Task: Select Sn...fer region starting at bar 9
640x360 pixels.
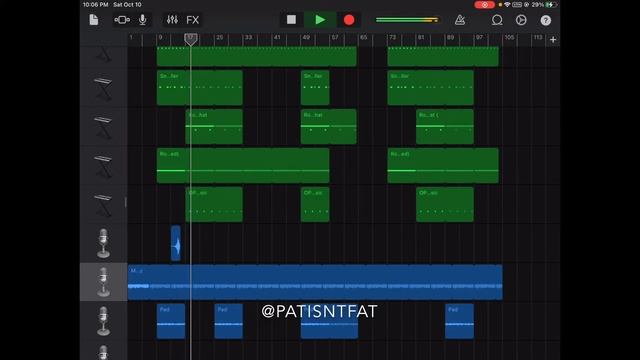Action: (x=200, y=88)
